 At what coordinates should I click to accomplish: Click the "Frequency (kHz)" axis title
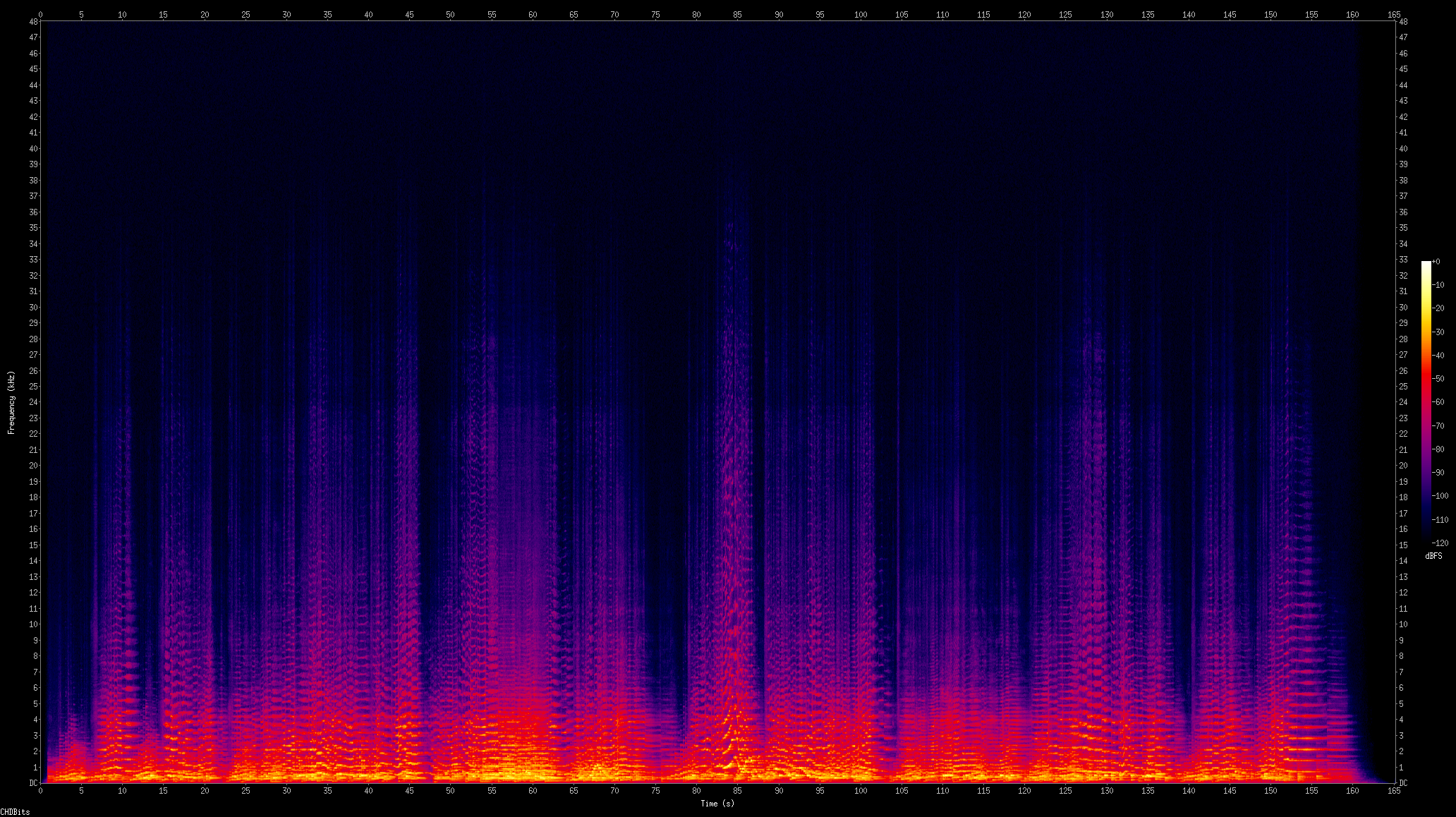click(11, 401)
